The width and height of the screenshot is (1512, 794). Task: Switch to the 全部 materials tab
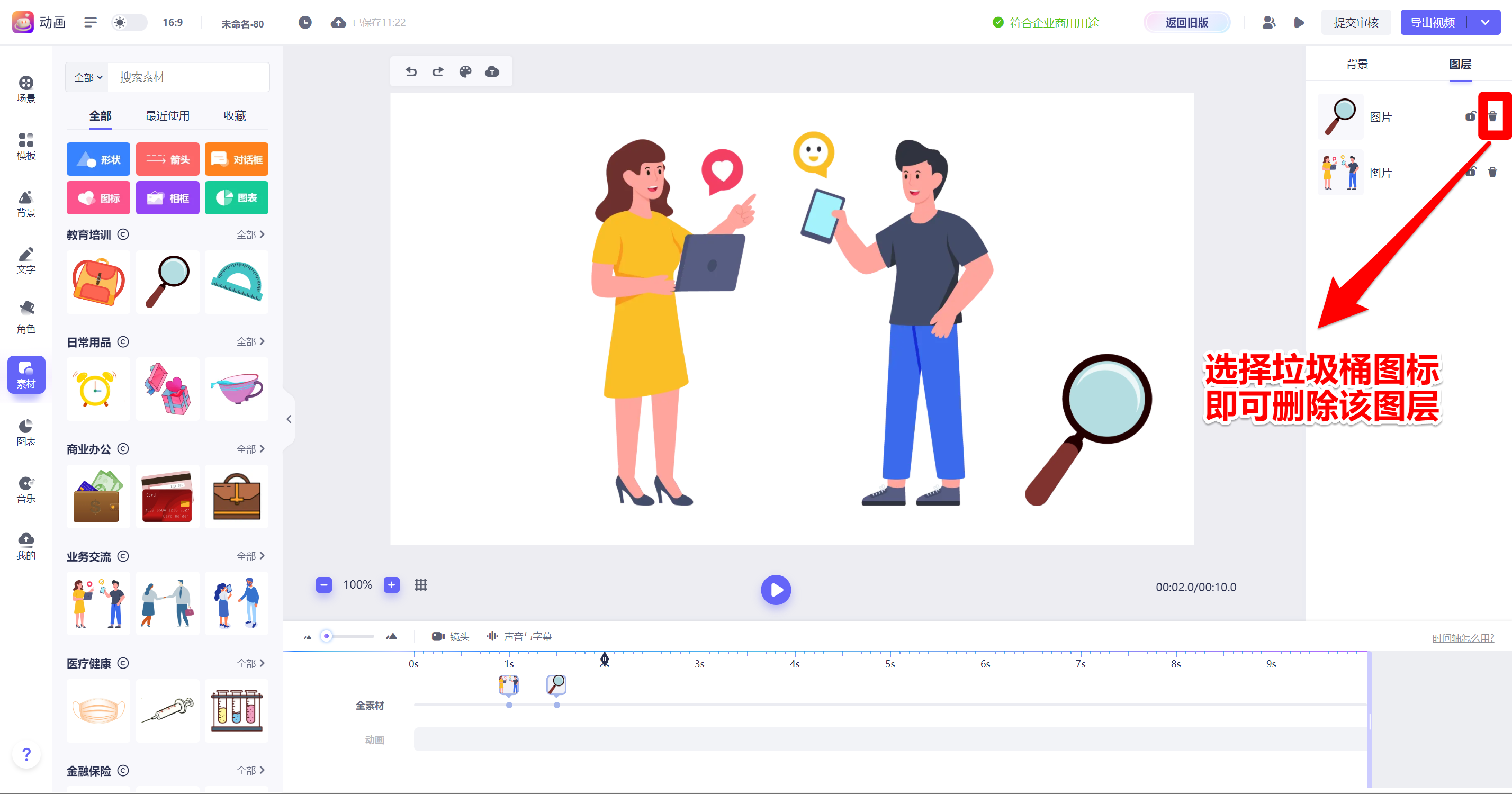[101, 116]
